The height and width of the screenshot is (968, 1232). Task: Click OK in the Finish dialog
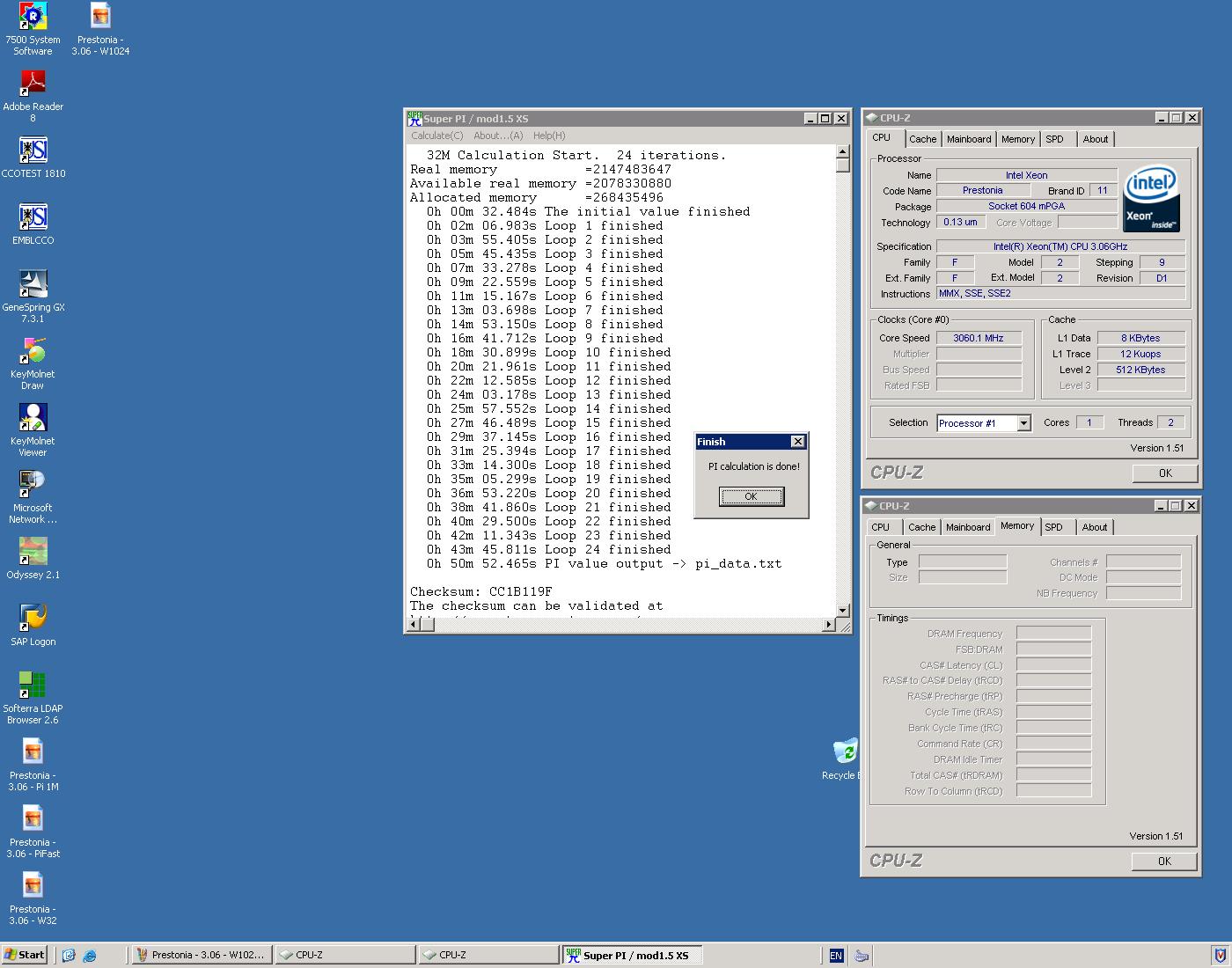751,496
